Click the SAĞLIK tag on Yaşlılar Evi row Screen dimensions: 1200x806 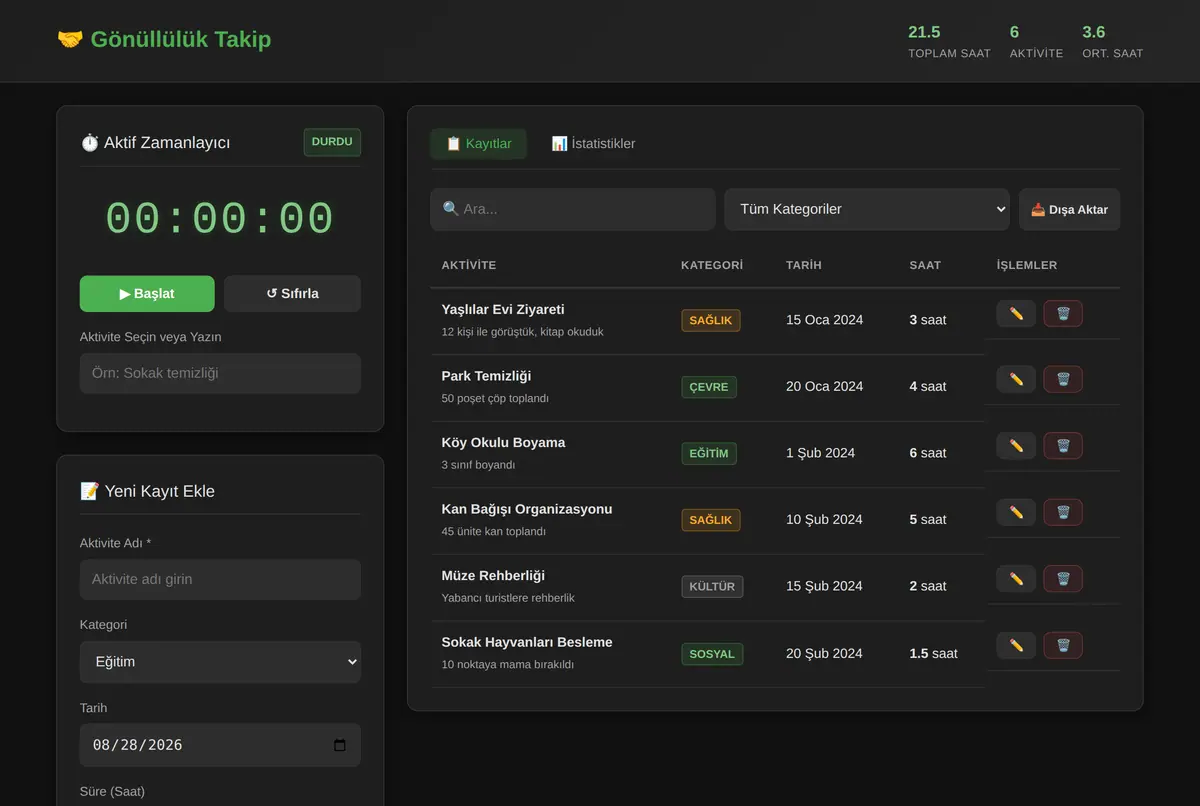pos(711,321)
